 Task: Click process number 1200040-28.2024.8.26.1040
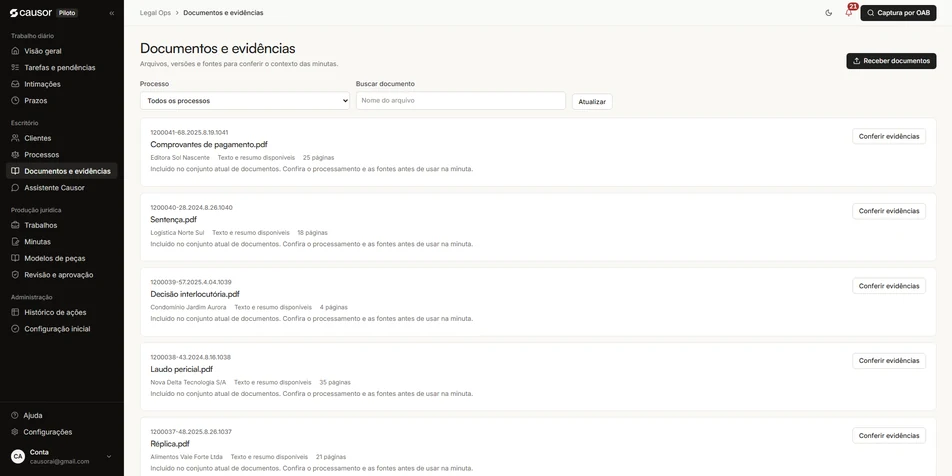pyautogui.click(x=191, y=208)
